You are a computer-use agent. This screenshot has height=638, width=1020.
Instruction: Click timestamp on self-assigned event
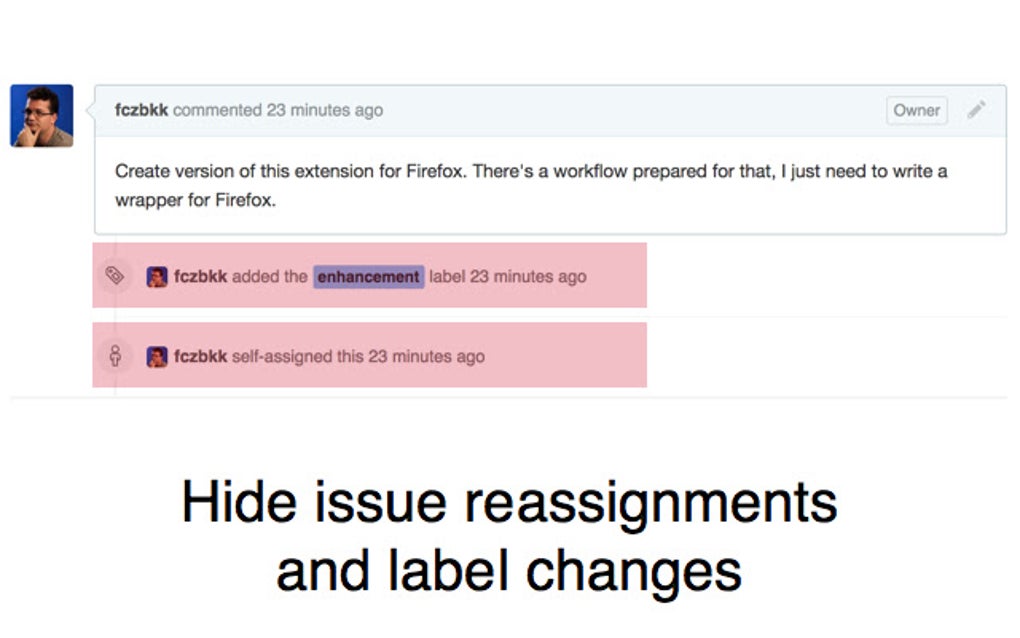pos(427,357)
